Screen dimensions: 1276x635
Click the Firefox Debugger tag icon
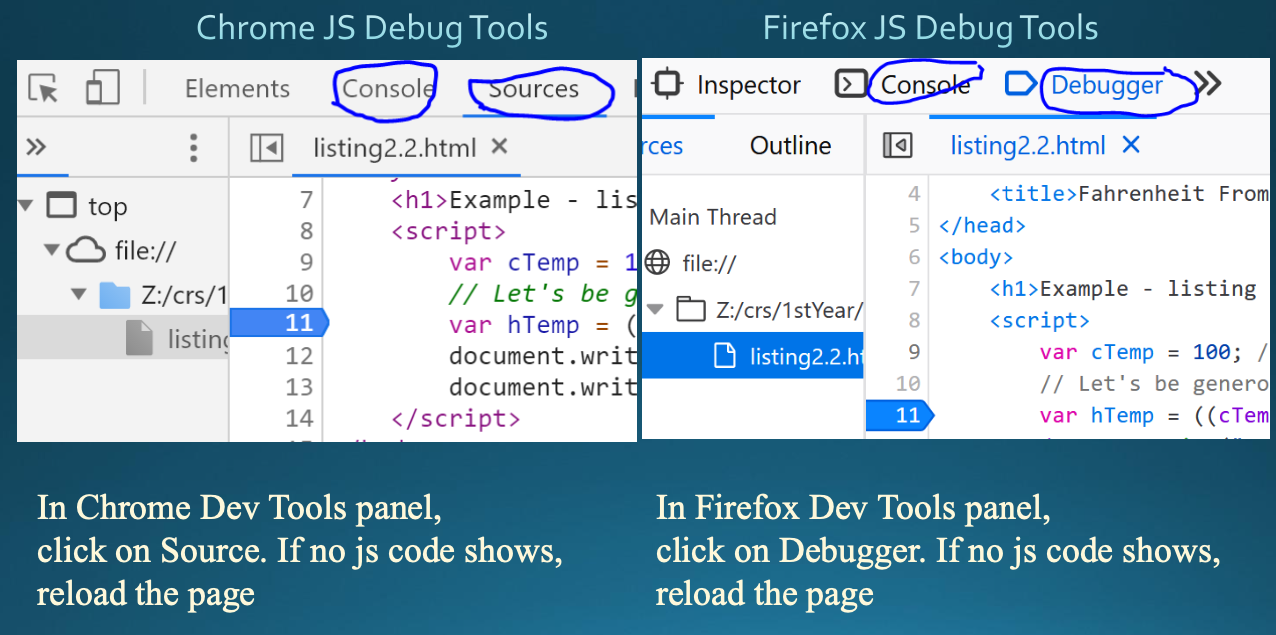(1020, 84)
